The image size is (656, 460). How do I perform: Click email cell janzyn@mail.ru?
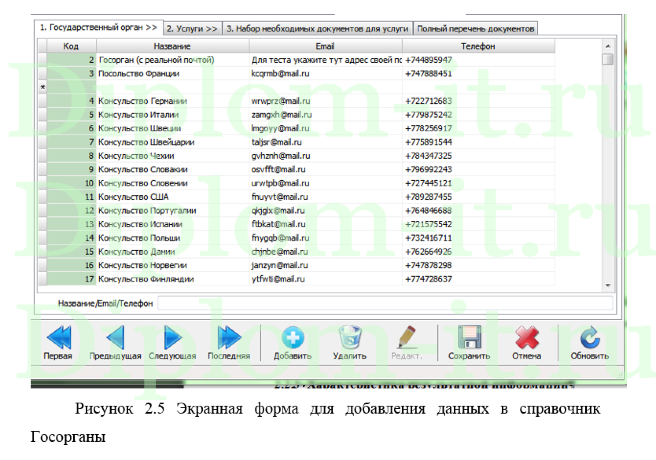tap(325, 265)
